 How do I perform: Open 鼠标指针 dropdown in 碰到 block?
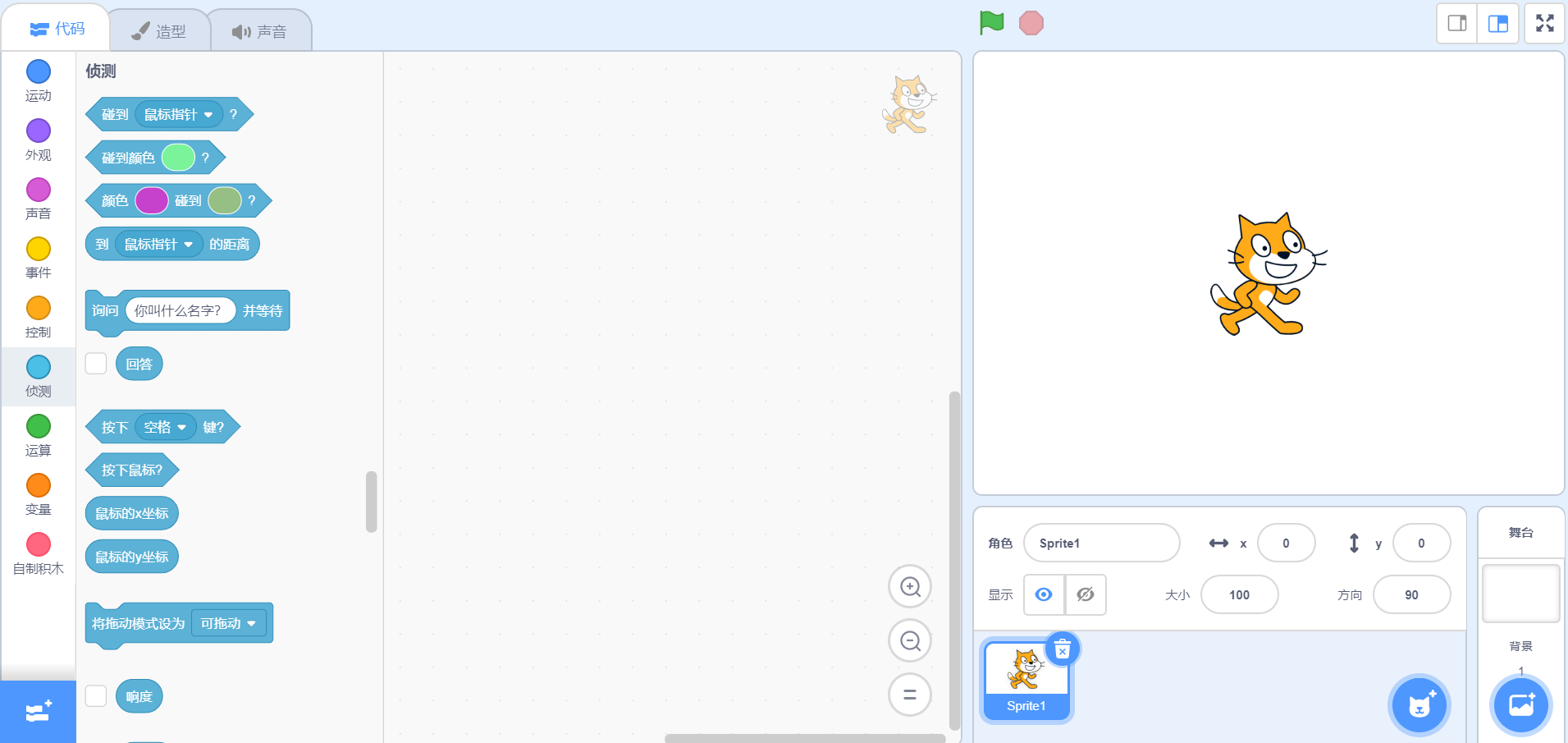pos(179,114)
